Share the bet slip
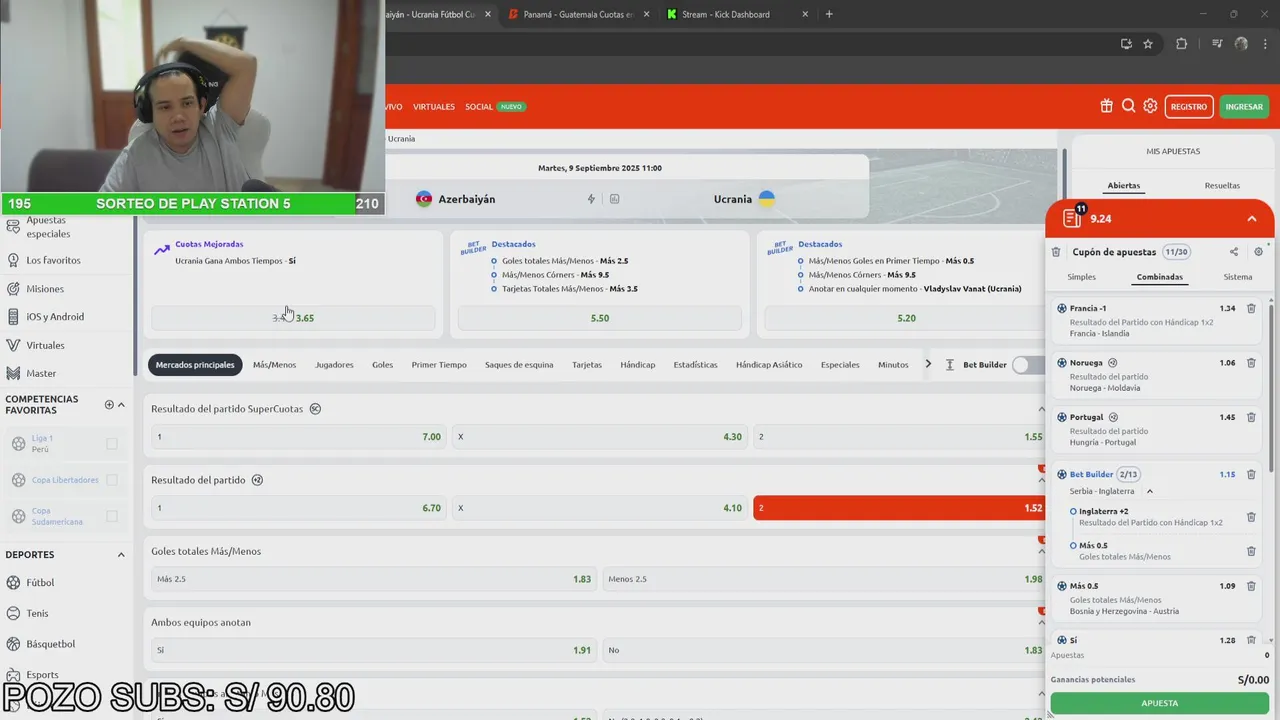Image resolution: width=1280 pixels, height=720 pixels. point(1234,252)
